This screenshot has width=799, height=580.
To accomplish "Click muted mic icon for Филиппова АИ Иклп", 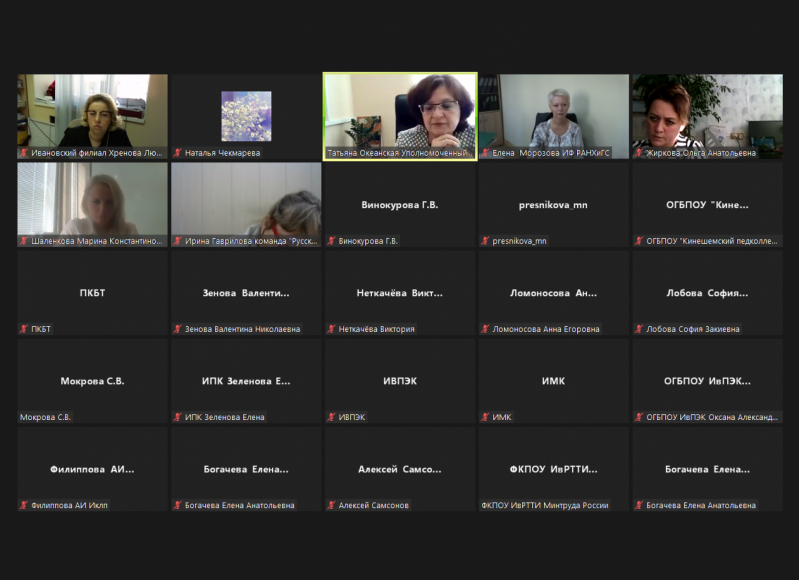I will pos(24,505).
